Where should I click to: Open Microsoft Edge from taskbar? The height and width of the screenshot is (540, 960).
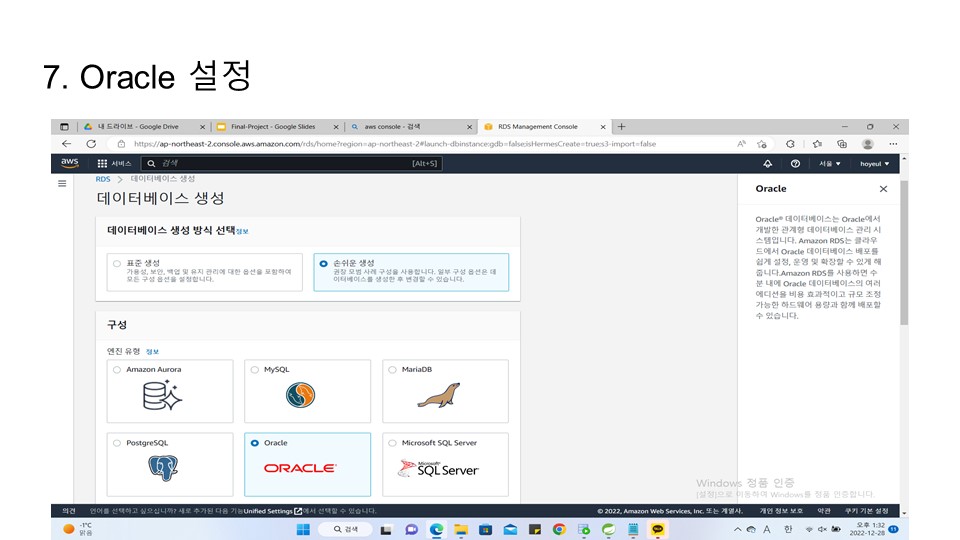(436, 530)
